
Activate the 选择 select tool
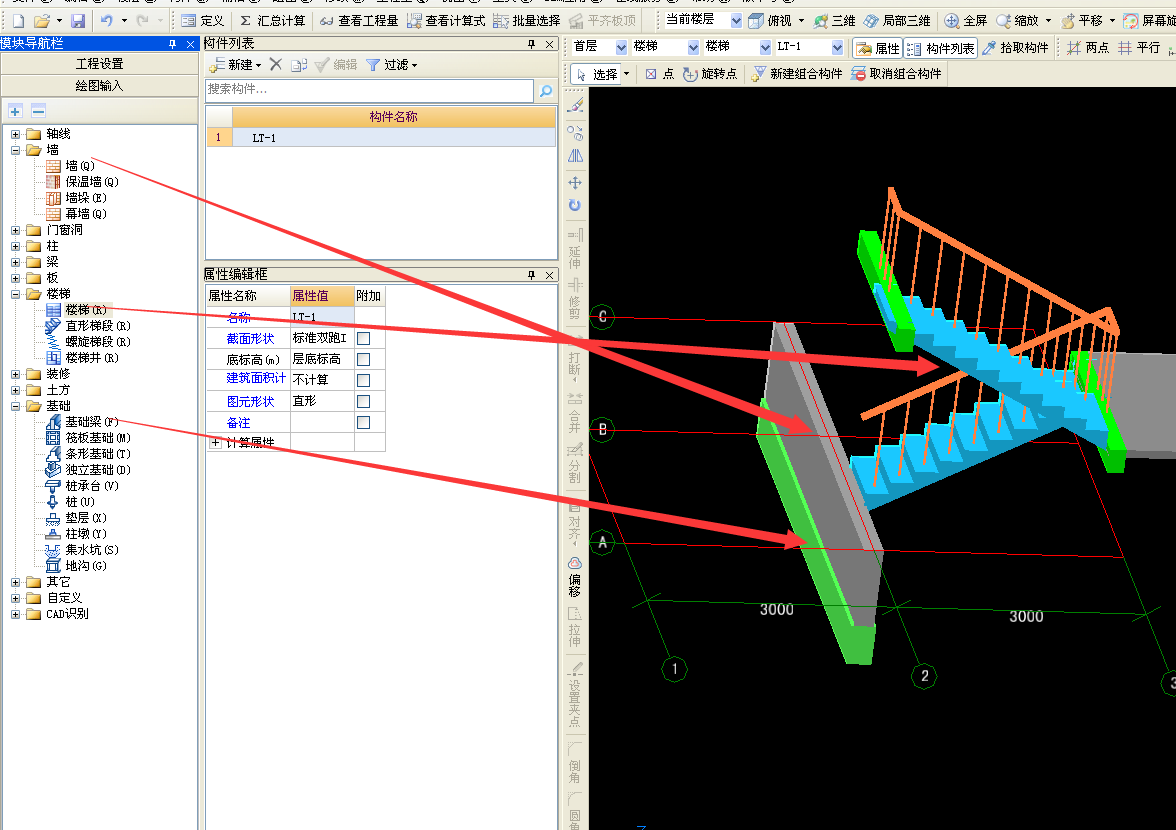[597, 74]
